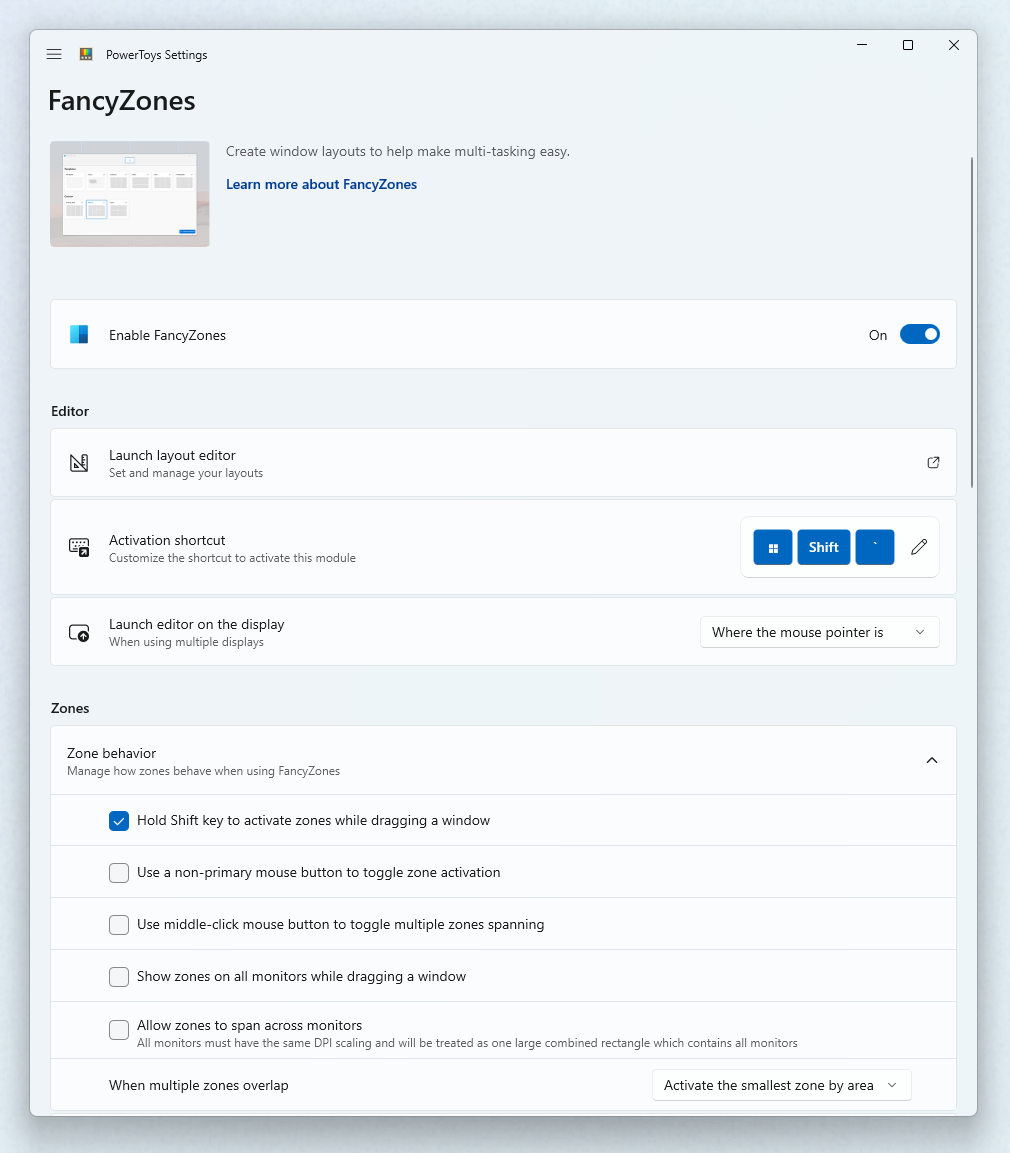Click the Shift key chip in the shortcut

pyautogui.click(x=823, y=547)
